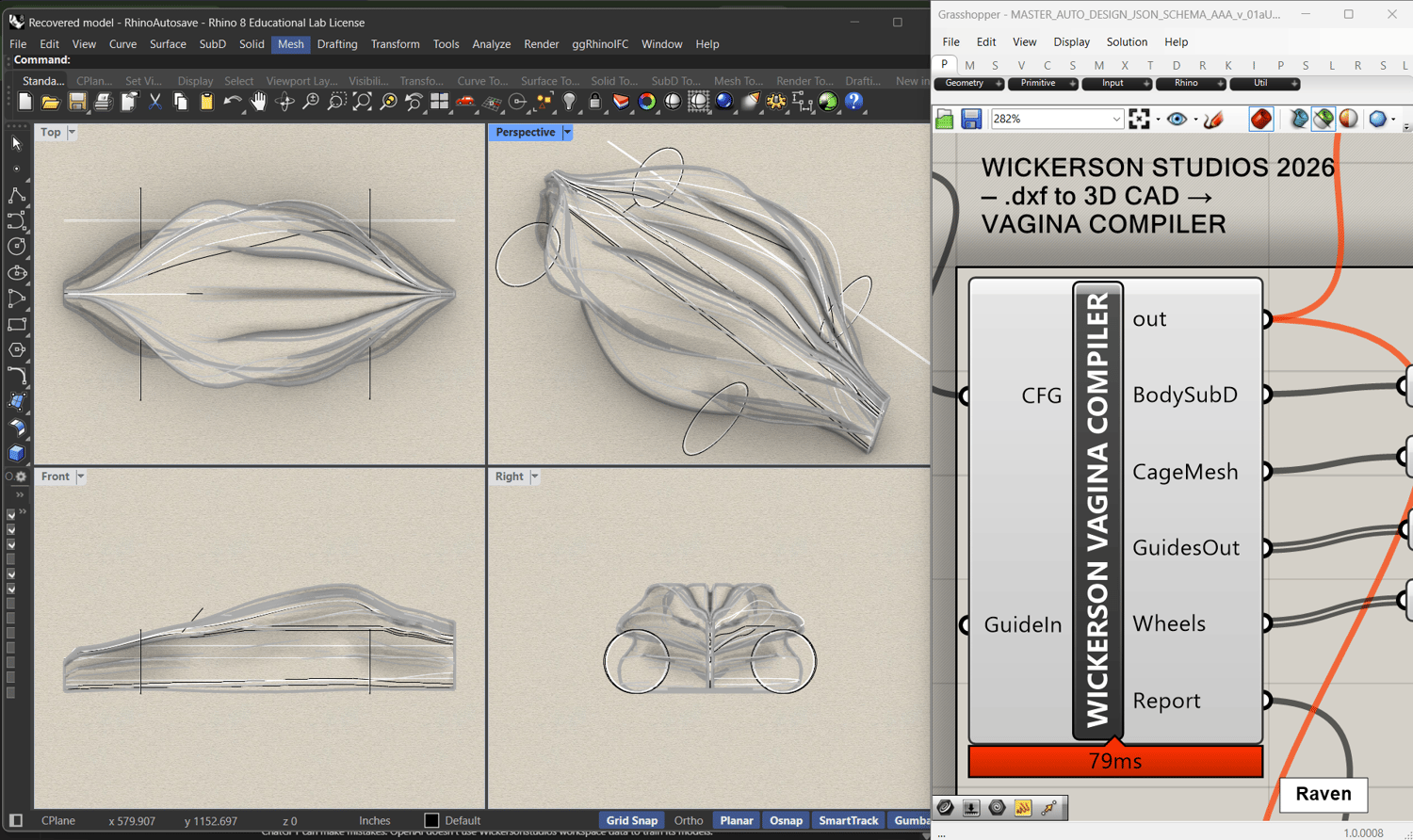Click the Paste clipboard icon

206,102
